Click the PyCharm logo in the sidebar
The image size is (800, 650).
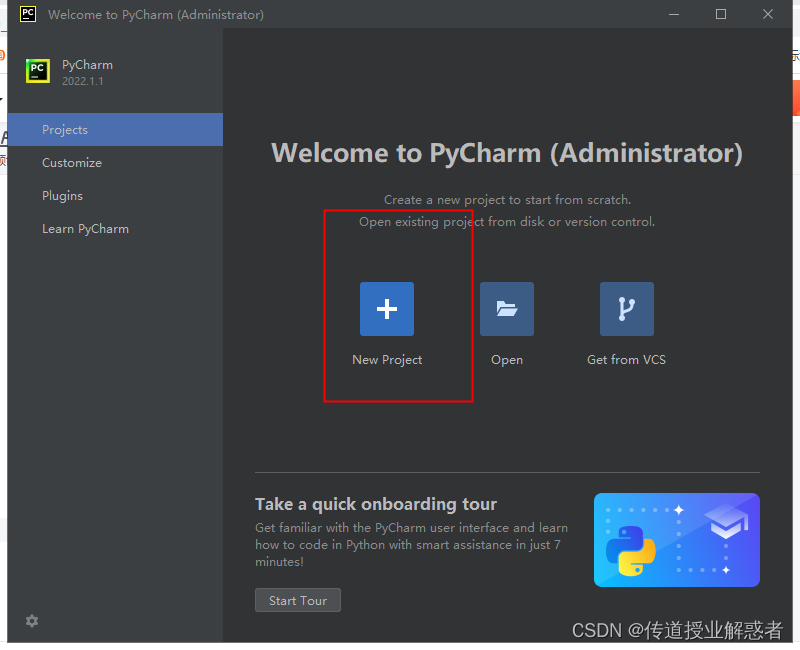point(38,71)
